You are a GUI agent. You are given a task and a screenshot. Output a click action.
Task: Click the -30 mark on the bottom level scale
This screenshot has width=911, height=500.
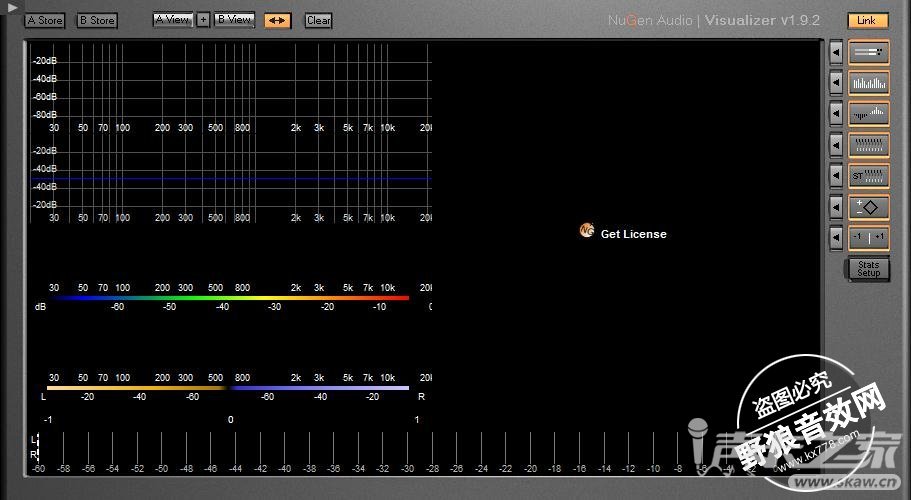[x=407, y=468]
